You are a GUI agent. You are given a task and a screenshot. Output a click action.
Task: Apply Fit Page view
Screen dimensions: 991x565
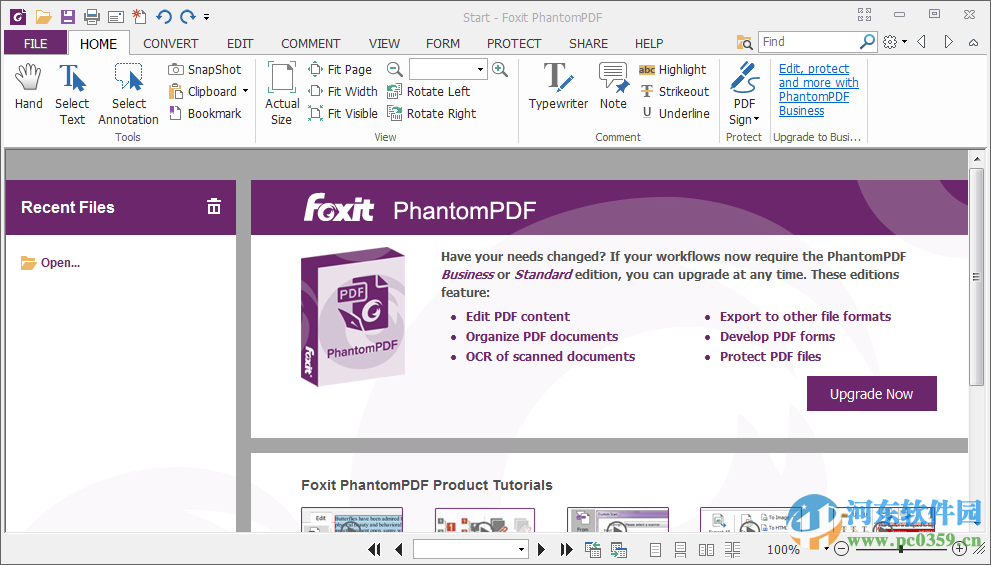pyautogui.click(x=340, y=70)
